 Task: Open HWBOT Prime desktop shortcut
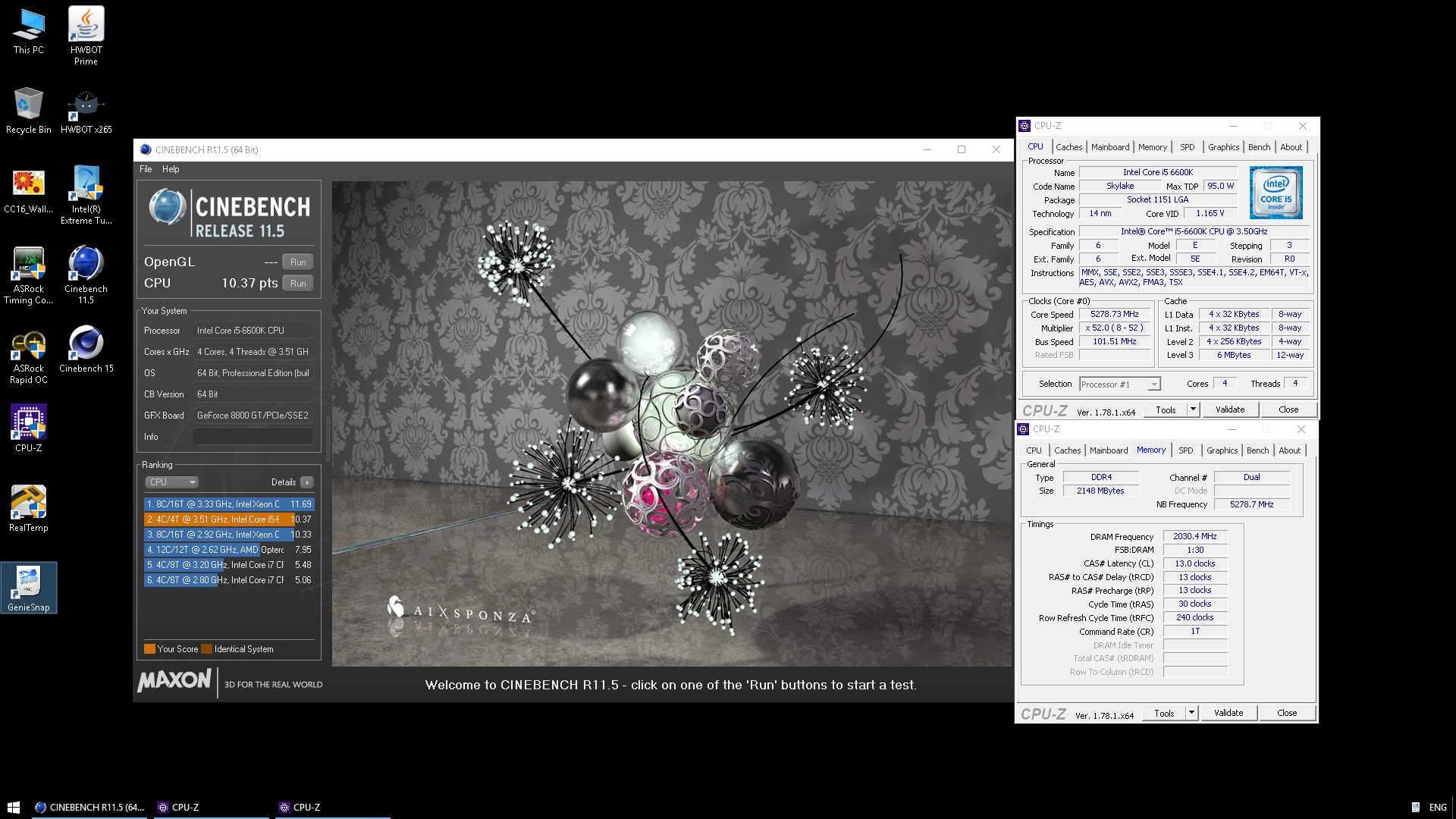[x=86, y=36]
